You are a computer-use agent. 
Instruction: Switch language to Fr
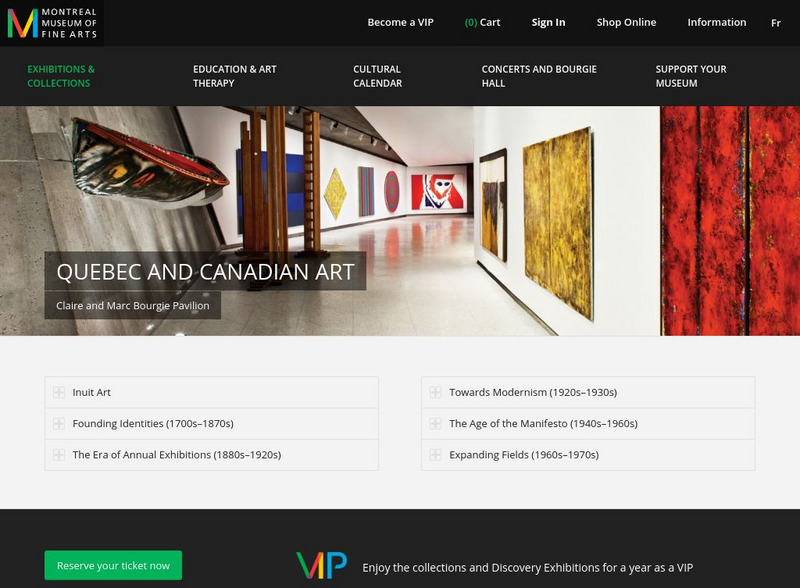(x=776, y=23)
